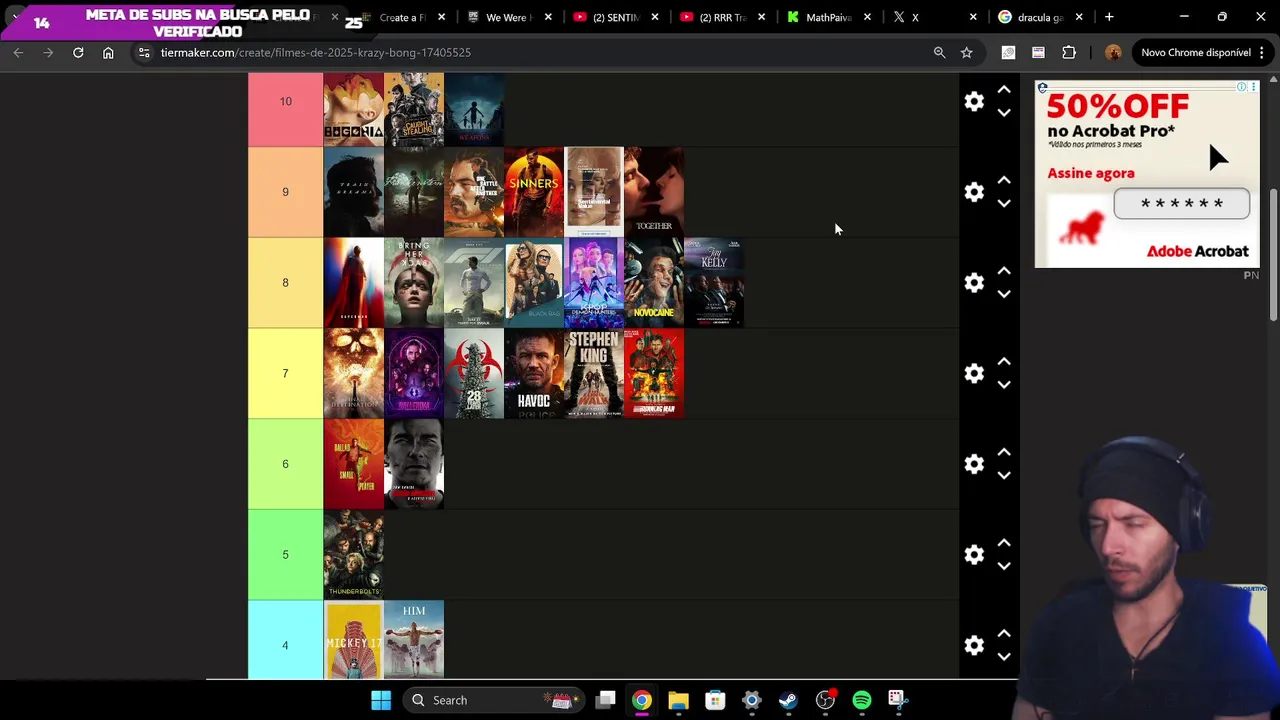Open Steam from the taskbar
The width and height of the screenshot is (1280, 720).
click(x=788, y=700)
